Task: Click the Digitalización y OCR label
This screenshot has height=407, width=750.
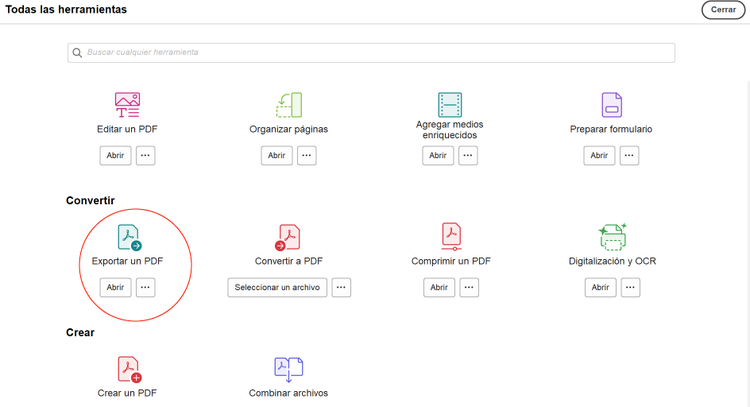Action: click(612, 261)
